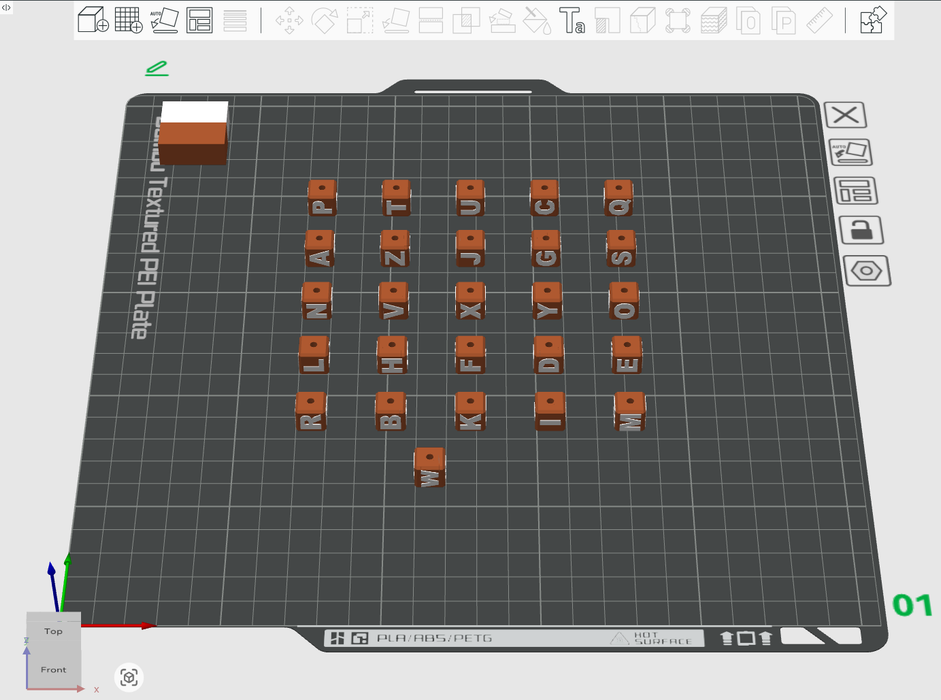
Task: Edit plate name with green pencil
Action: (157, 68)
